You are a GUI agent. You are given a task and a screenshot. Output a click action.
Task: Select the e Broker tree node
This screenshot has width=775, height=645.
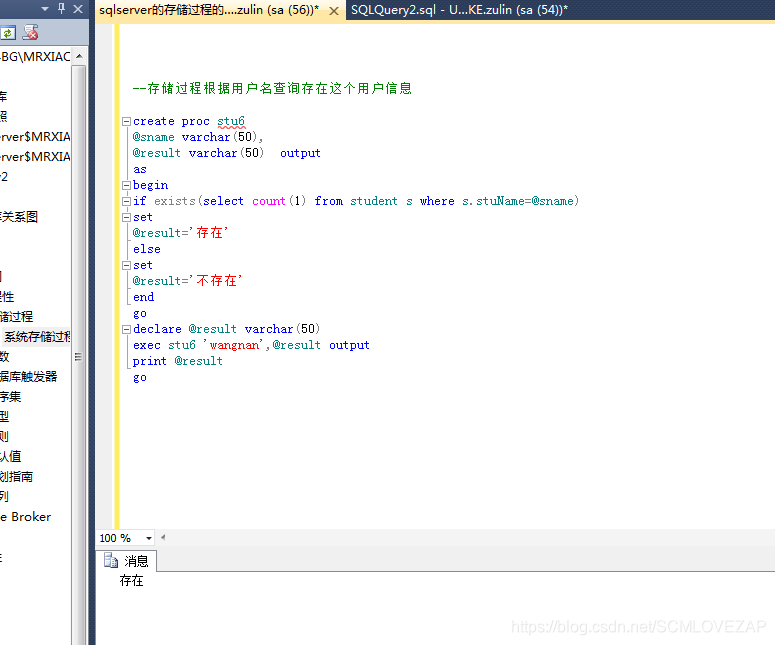(x=25, y=516)
